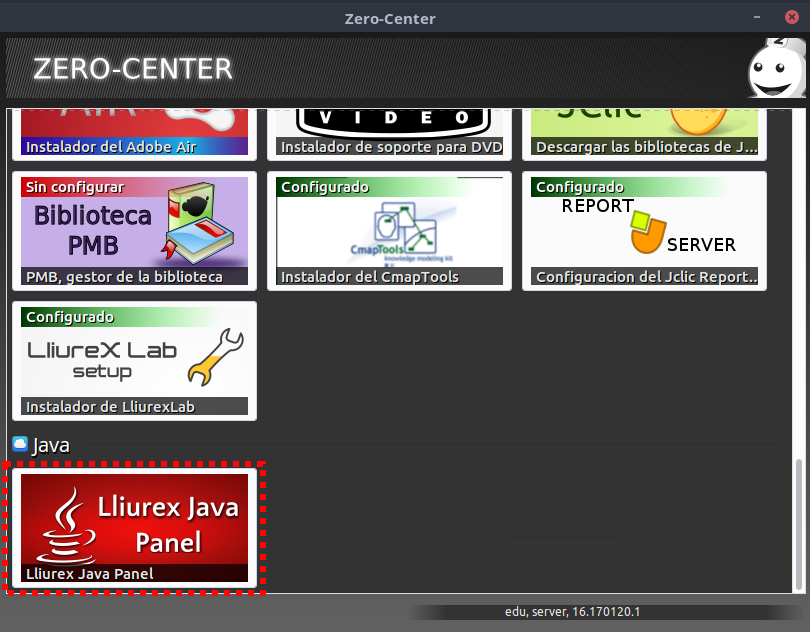Click the version status bar text
This screenshot has width=810, height=632.
pos(572,611)
